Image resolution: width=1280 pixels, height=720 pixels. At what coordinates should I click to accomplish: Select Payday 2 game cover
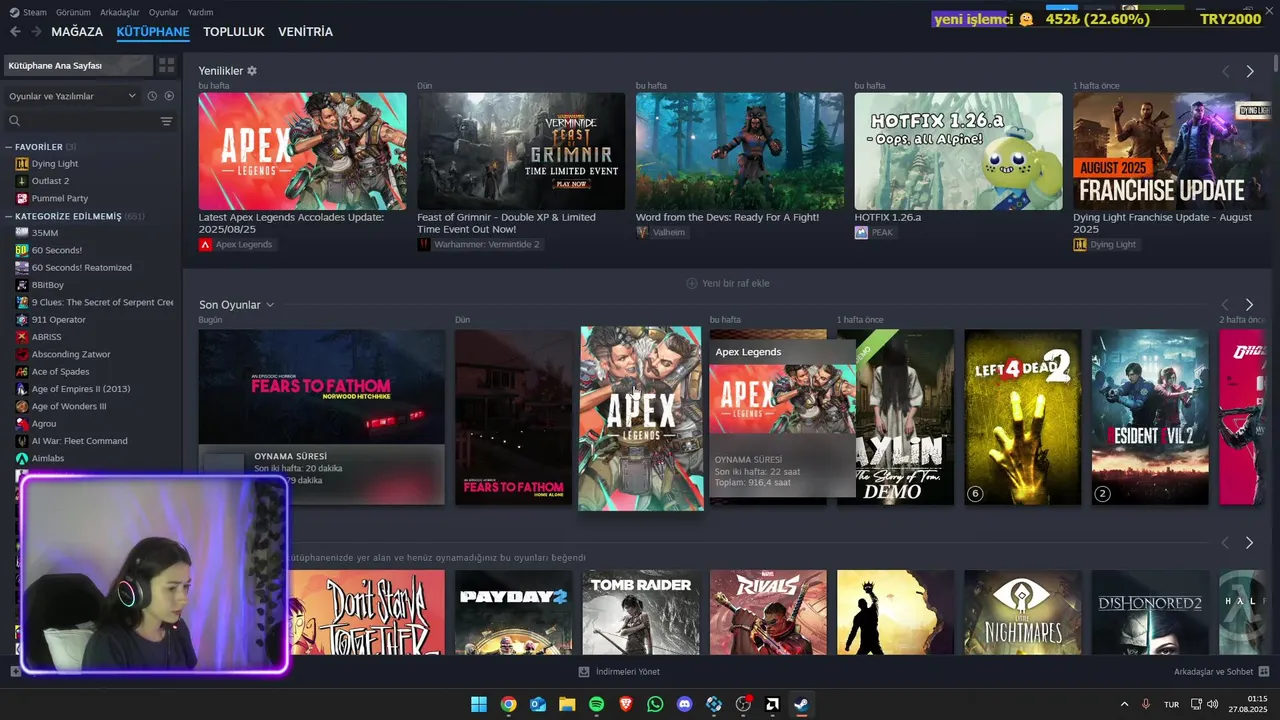(x=513, y=612)
